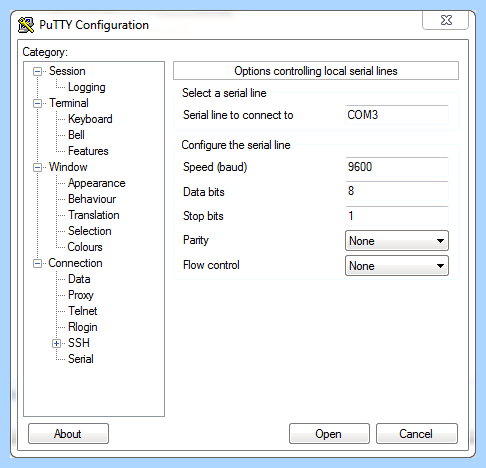Image resolution: width=486 pixels, height=468 pixels.
Task: Select the Logging category
Action: pyautogui.click(x=87, y=87)
